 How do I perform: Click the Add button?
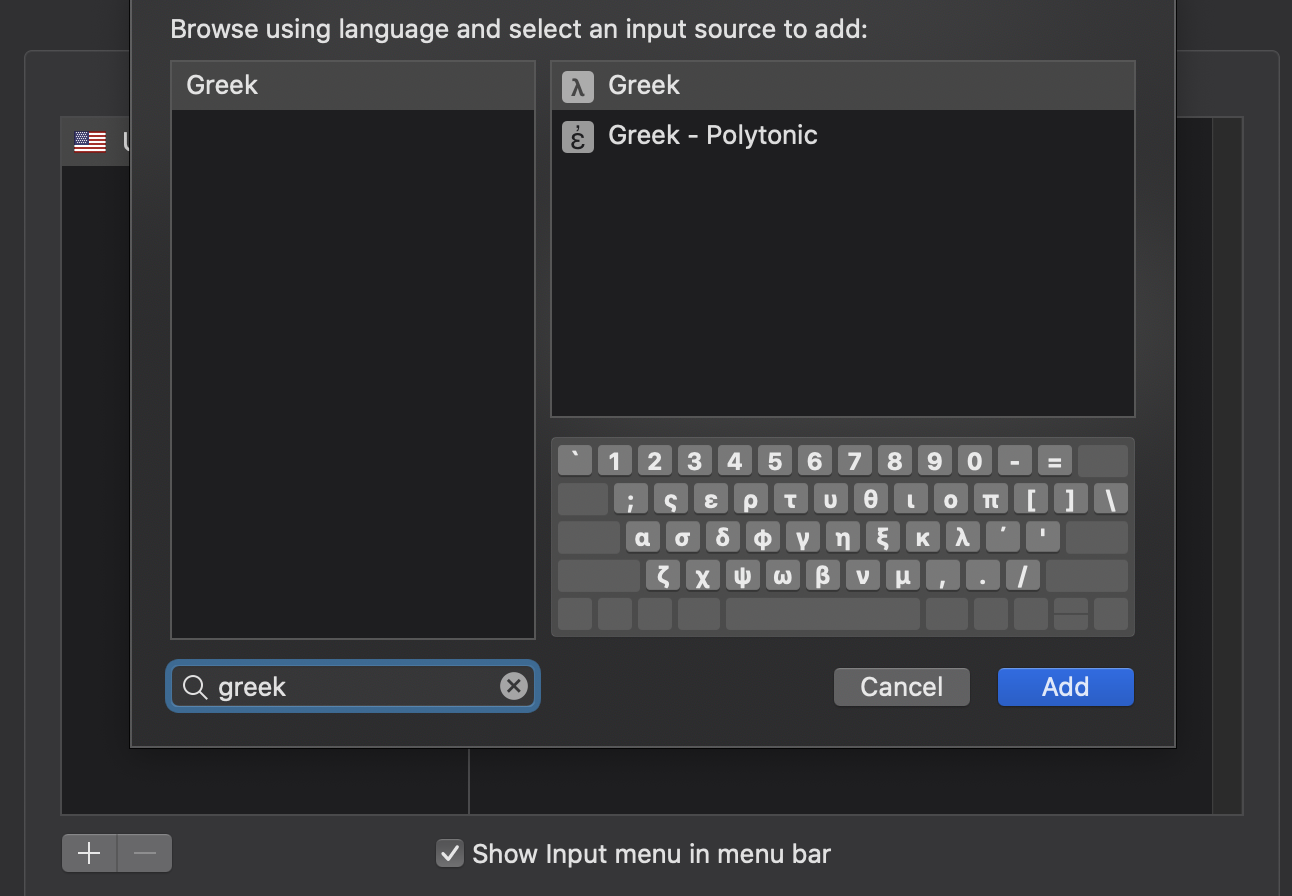click(x=1065, y=687)
